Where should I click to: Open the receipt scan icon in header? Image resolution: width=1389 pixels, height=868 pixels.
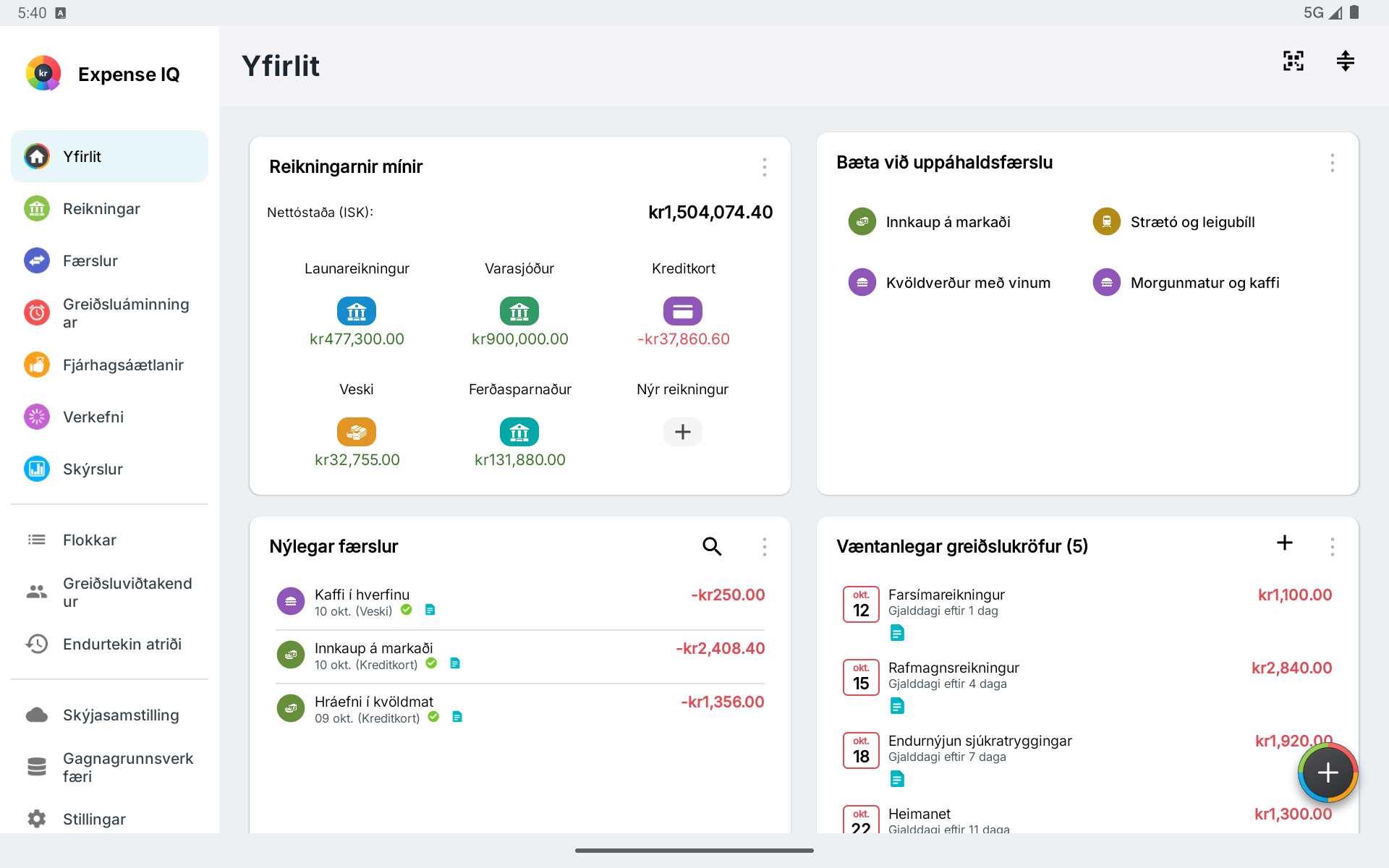click(1293, 61)
